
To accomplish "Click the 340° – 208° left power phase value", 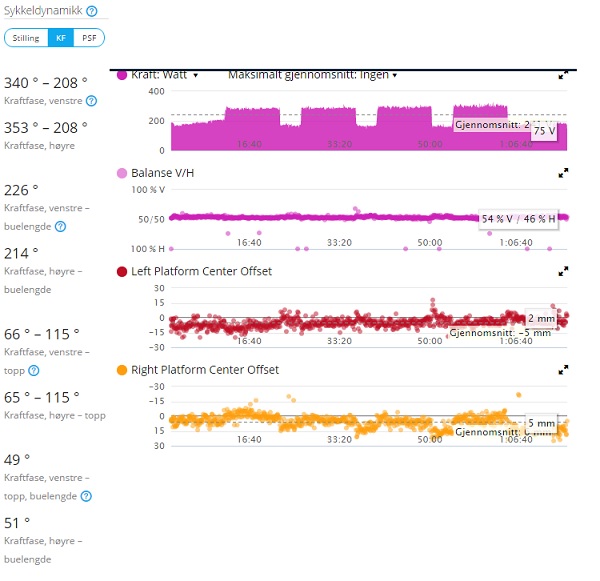I will click(x=46, y=83).
